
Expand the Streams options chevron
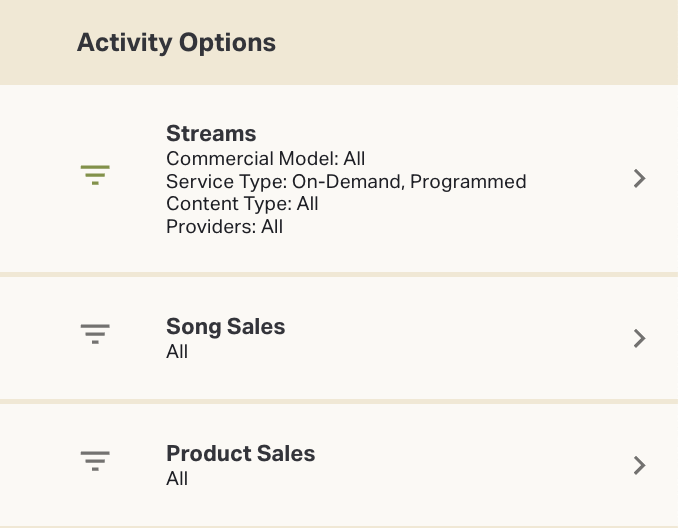[640, 178]
